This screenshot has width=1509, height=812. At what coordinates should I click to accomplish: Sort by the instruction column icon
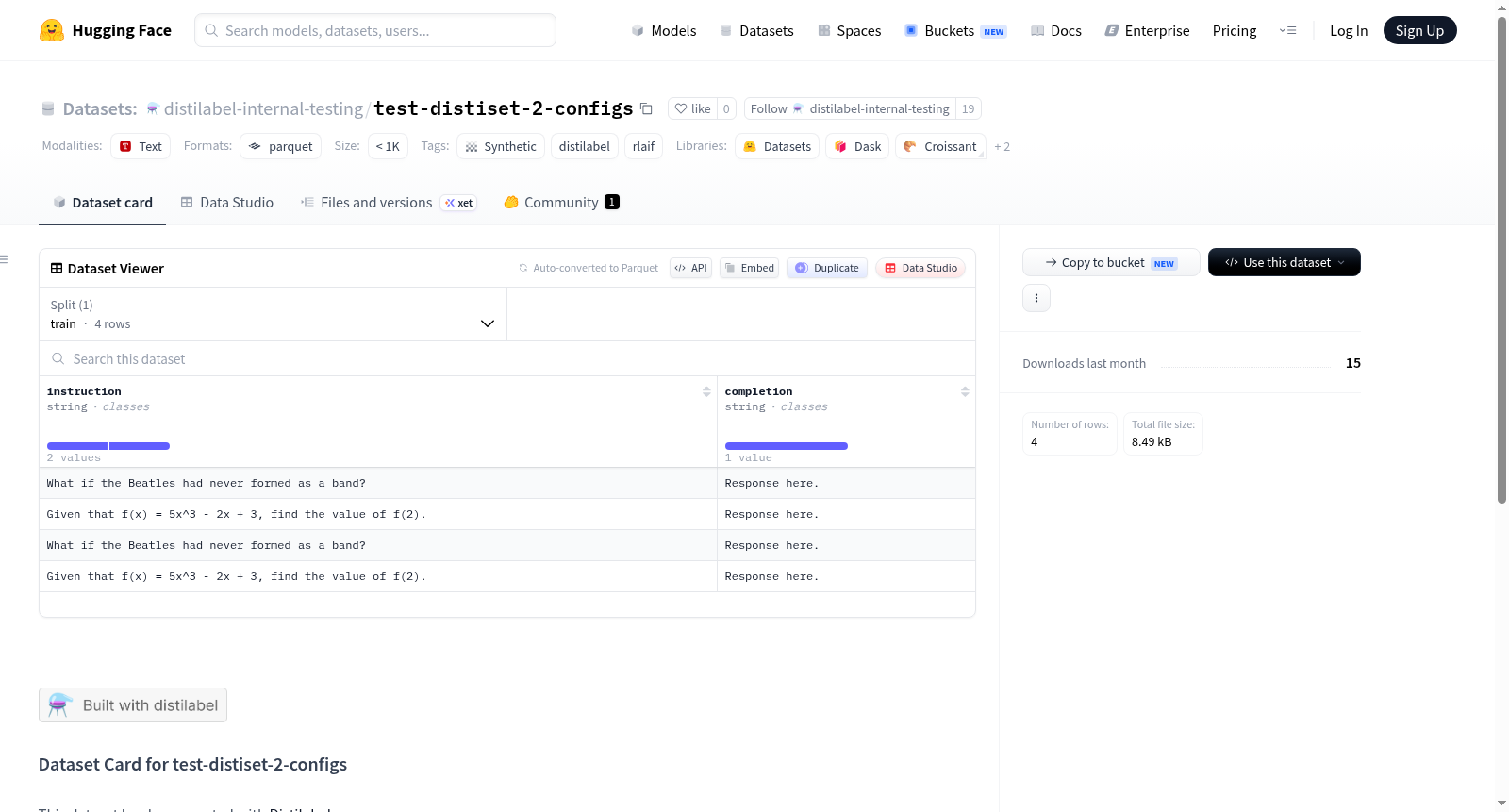point(706,391)
